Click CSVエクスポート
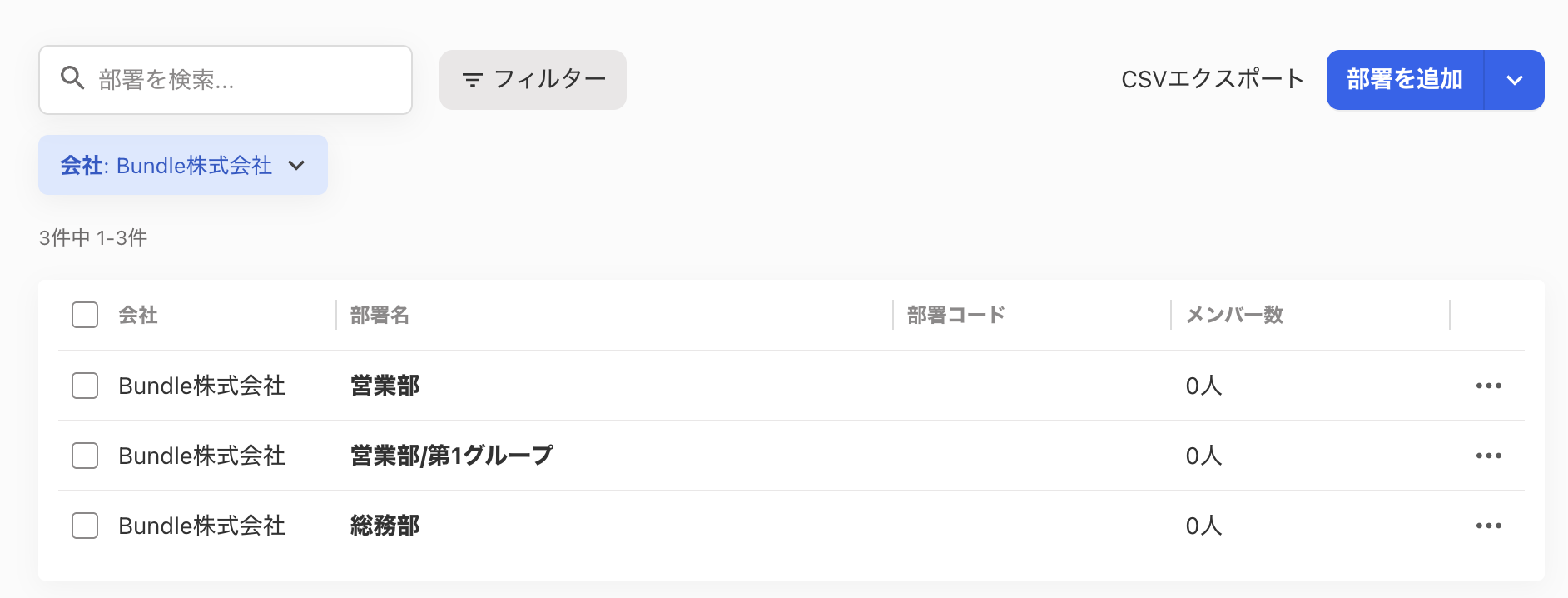 (x=1212, y=79)
